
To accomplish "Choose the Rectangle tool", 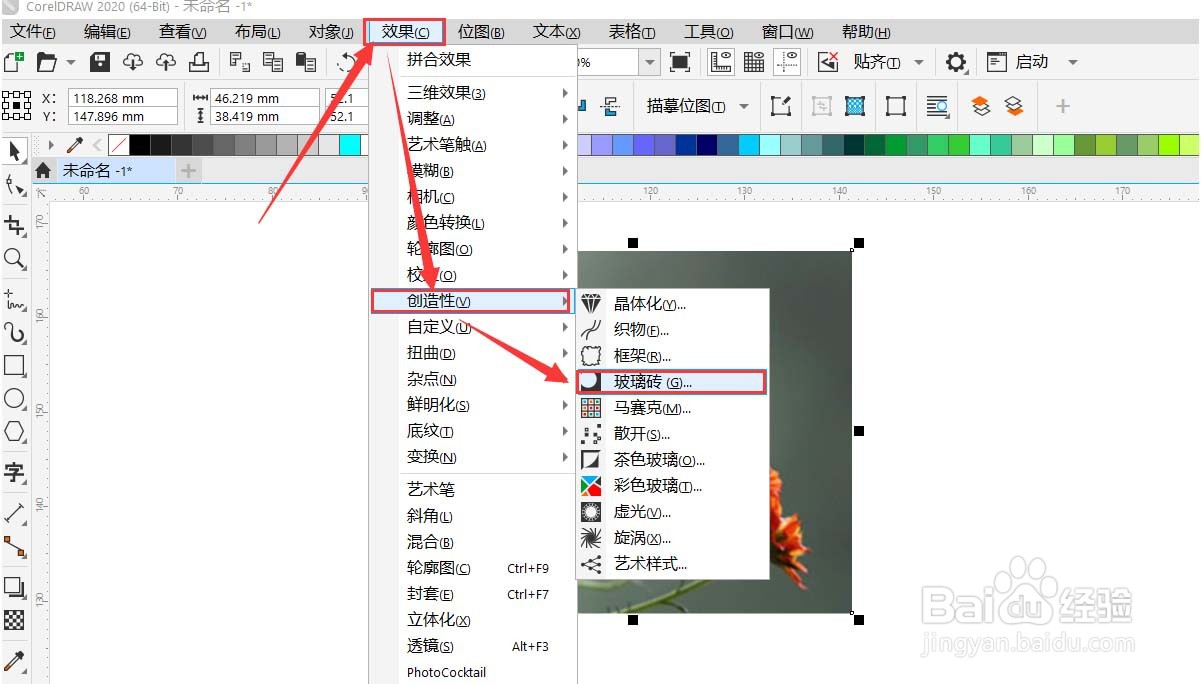I will [14, 366].
